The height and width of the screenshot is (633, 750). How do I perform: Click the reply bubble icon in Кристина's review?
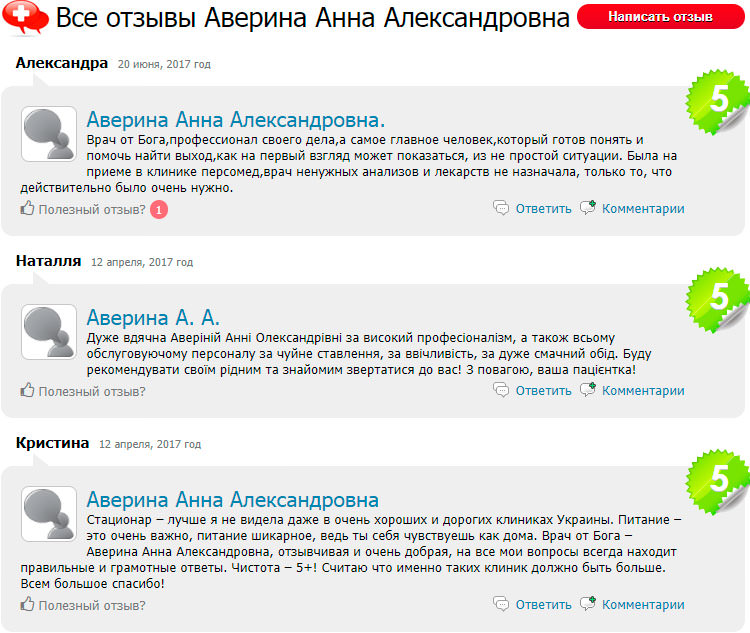click(x=501, y=604)
